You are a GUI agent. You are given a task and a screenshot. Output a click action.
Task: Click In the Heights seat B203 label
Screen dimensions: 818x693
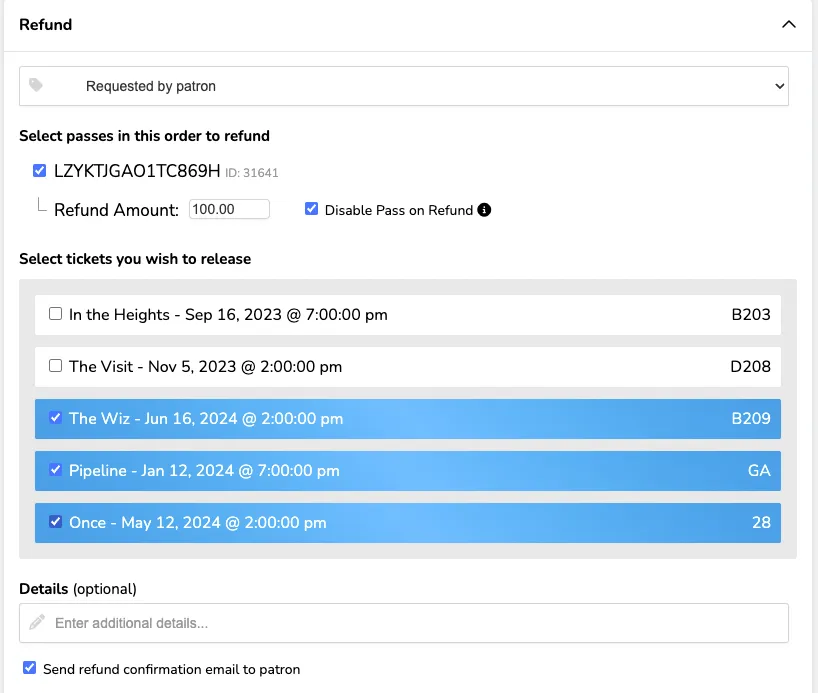(751, 315)
